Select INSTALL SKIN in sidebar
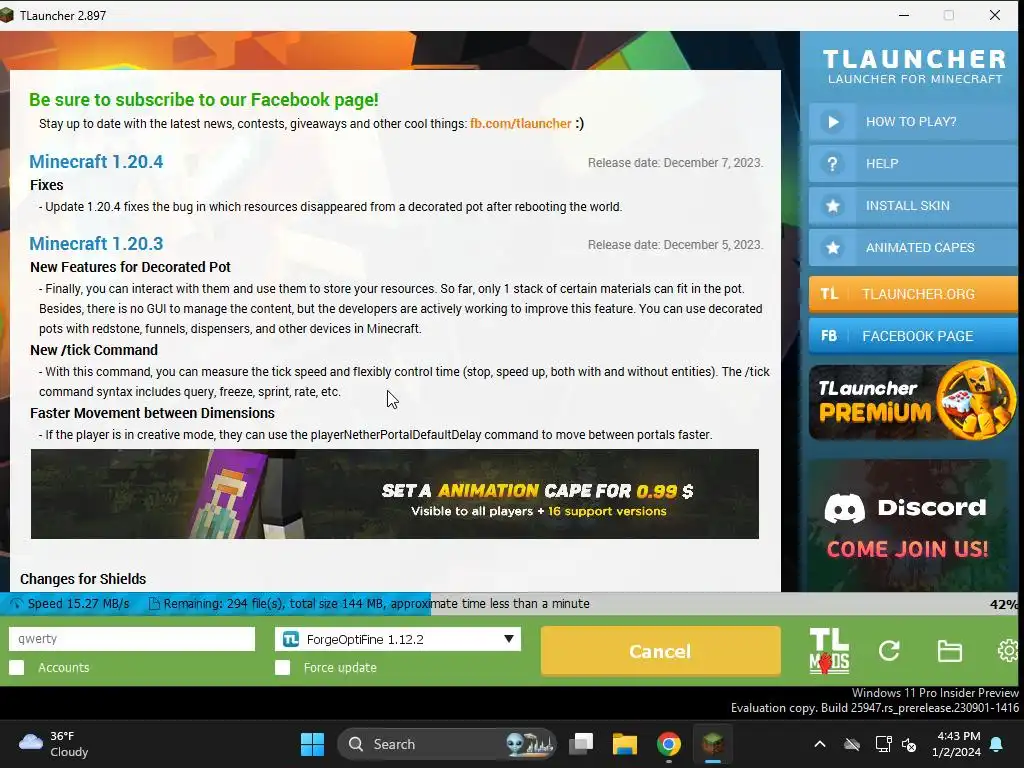 pyautogui.click(x=913, y=206)
